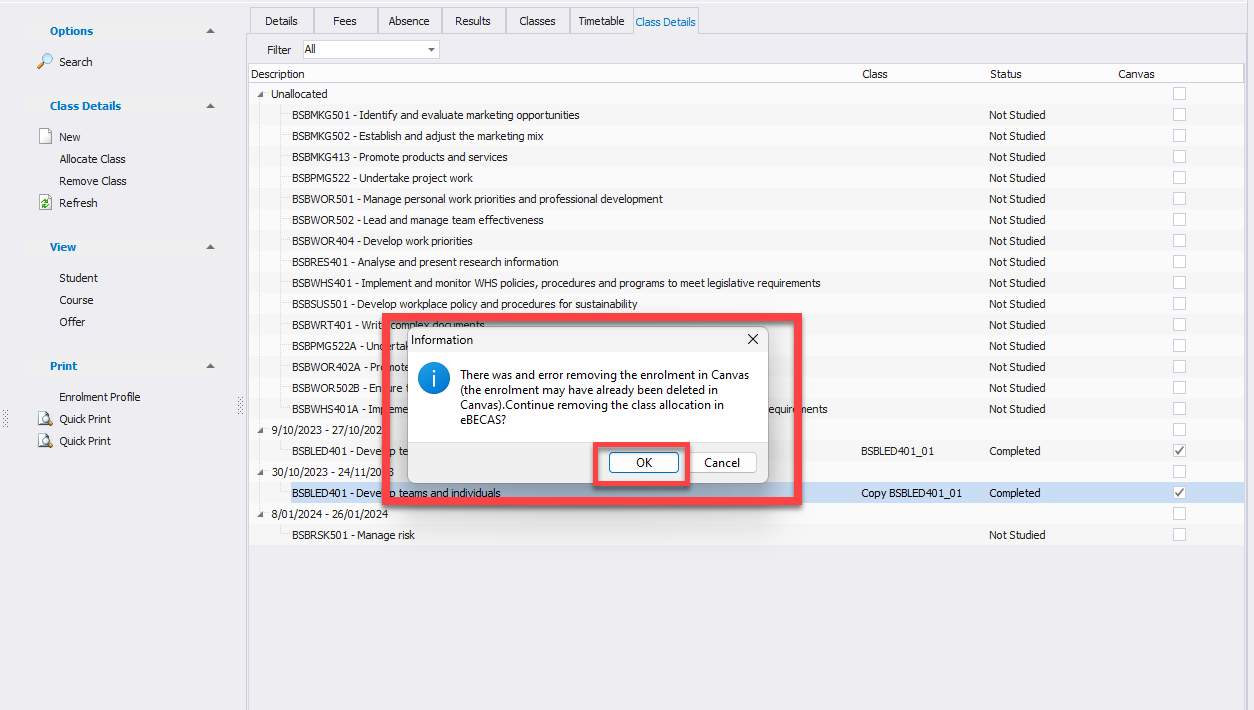Image resolution: width=1254 pixels, height=710 pixels.
Task: Collapse the Class Details sidebar section
Action: (x=210, y=106)
